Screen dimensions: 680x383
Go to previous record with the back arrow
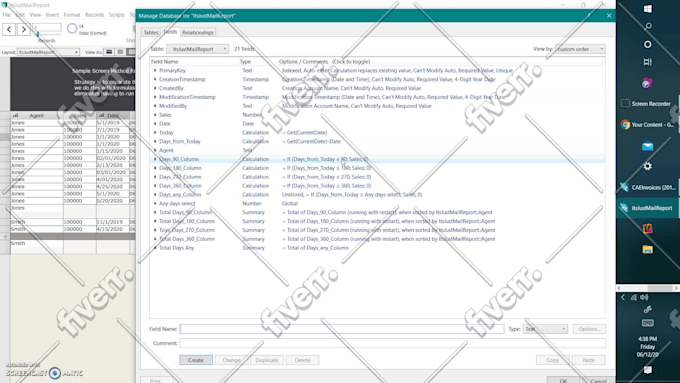point(9,29)
